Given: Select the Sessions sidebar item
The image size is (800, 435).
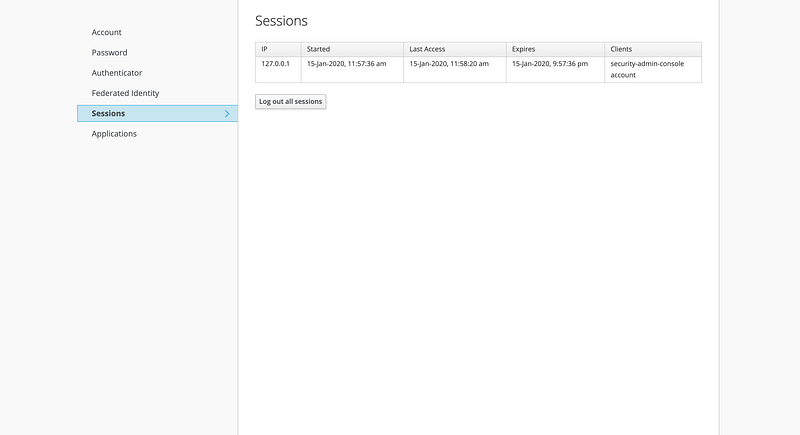Looking at the screenshot, I should pos(157,113).
